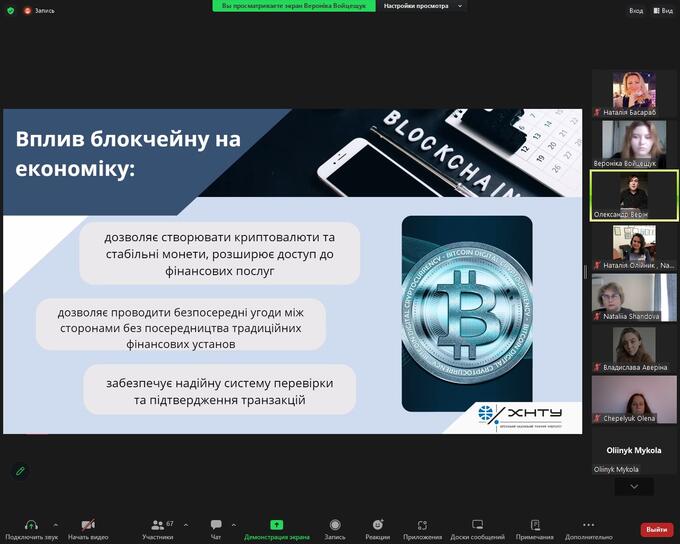Open the More (Дополнительно) options menu
The width and height of the screenshot is (680, 544).
tap(588, 526)
